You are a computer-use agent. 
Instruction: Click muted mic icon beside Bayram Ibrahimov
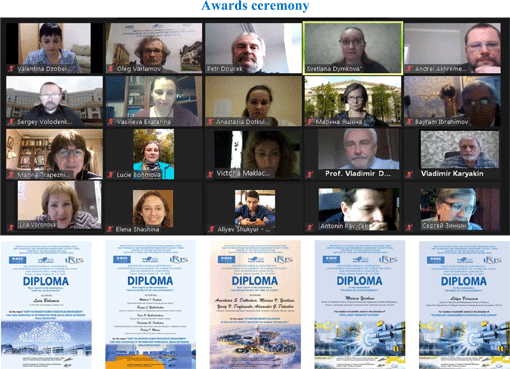409,122
